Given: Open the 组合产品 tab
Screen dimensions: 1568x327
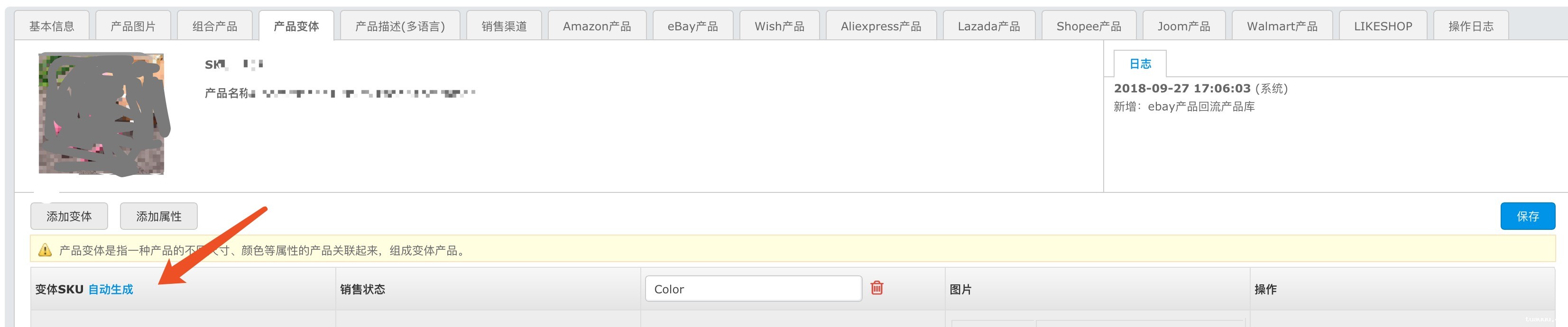Looking at the screenshot, I should pyautogui.click(x=214, y=26).
